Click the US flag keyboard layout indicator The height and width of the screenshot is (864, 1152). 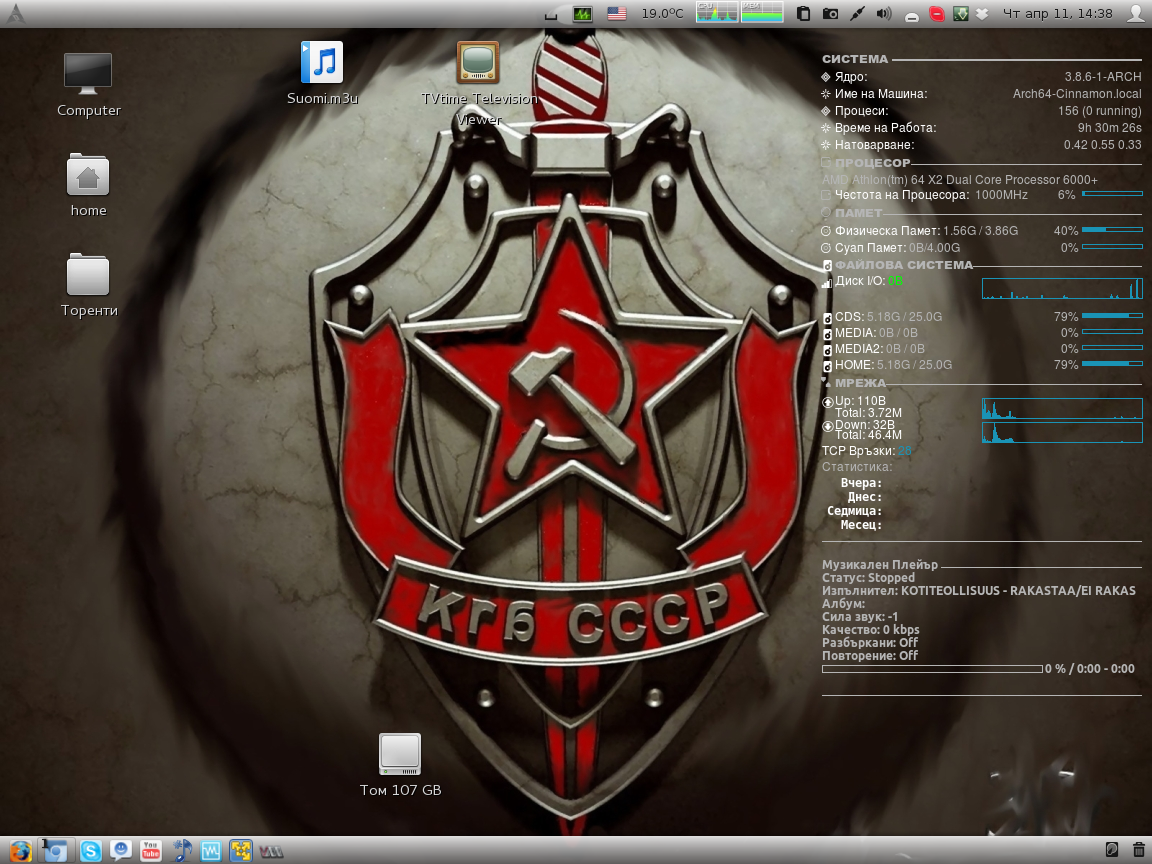(616, 14)
